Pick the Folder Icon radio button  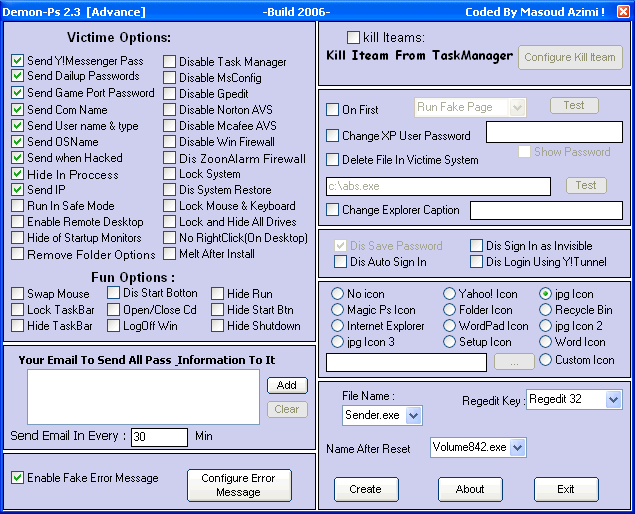(449, 310)
